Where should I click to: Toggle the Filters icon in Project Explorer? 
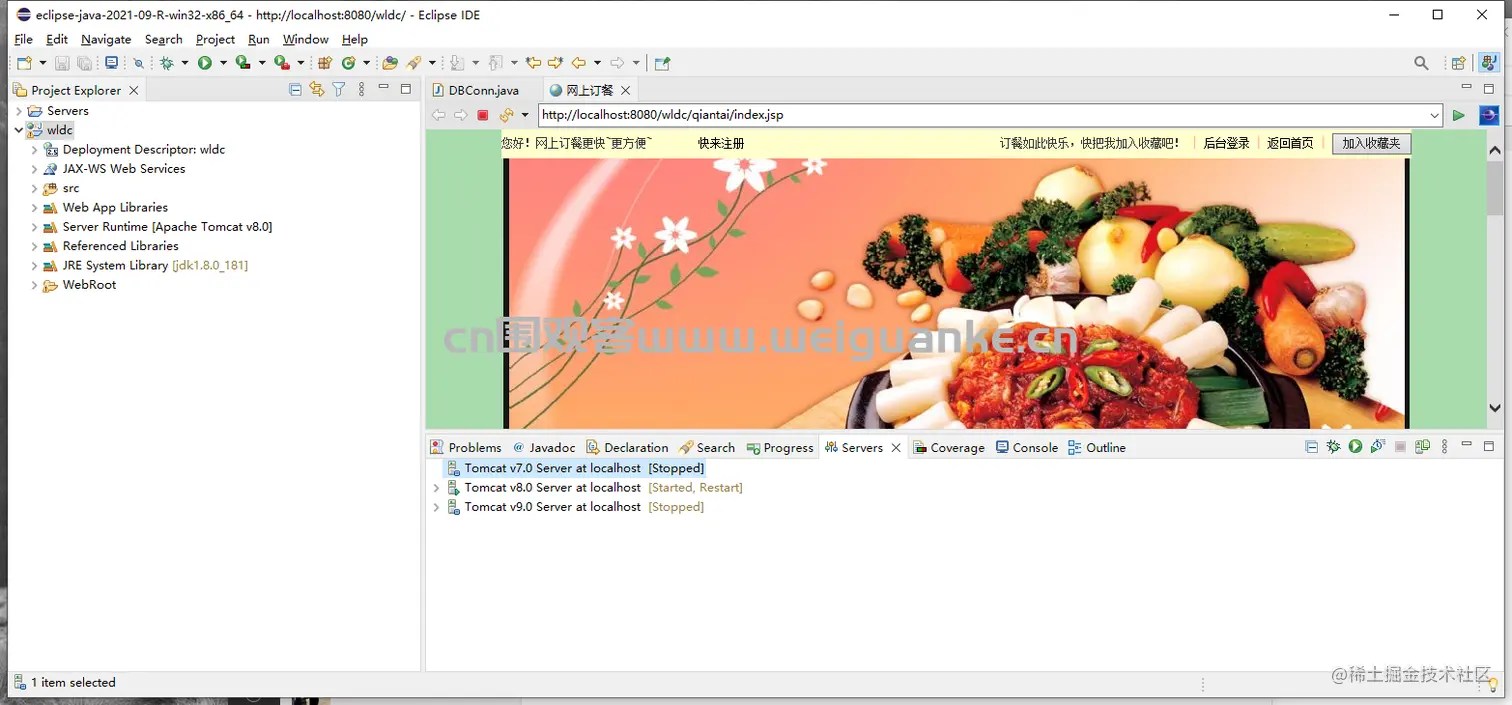pos(338,89)
